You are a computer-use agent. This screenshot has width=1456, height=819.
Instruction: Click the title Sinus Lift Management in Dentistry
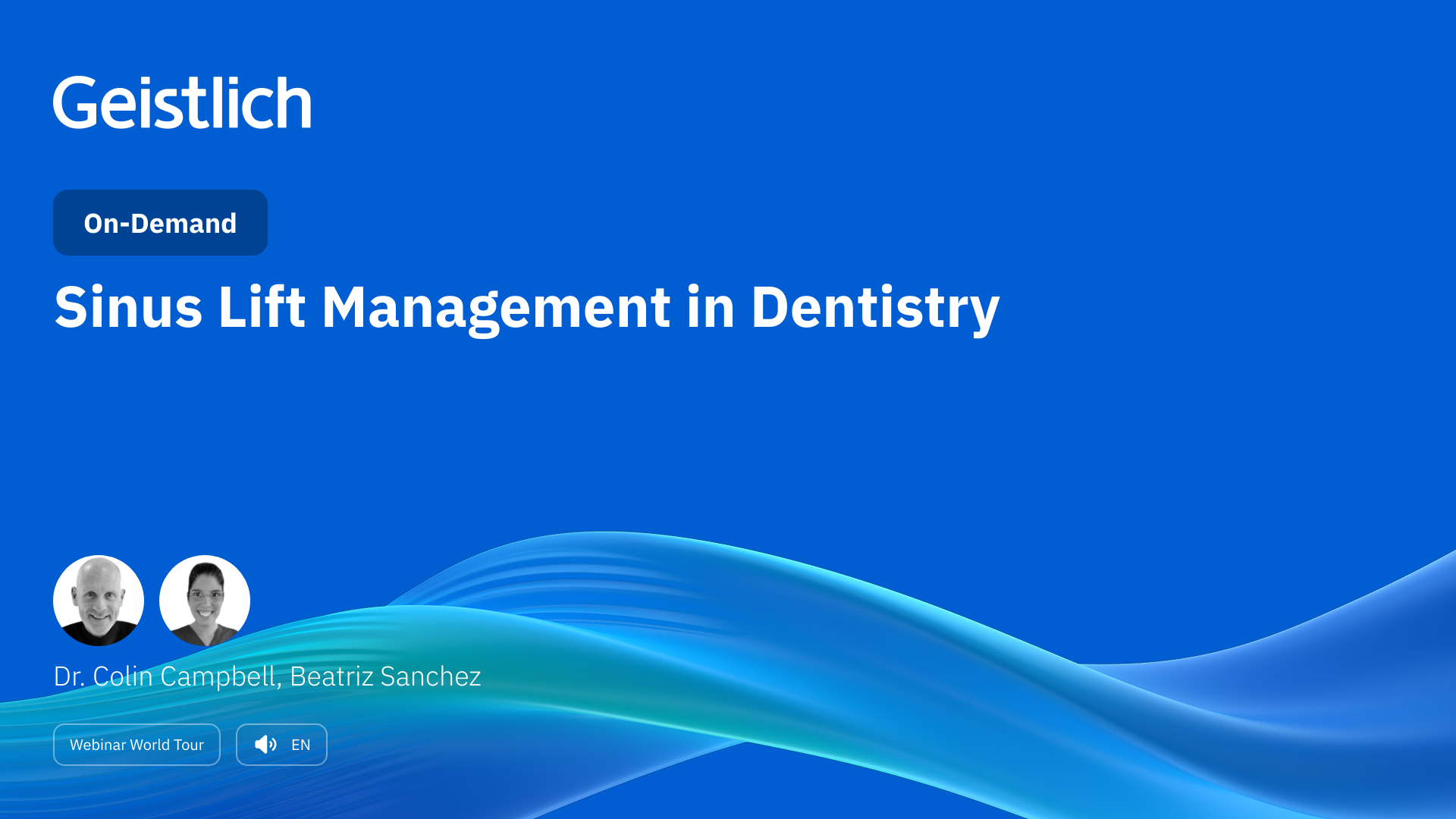coord(527,308)
